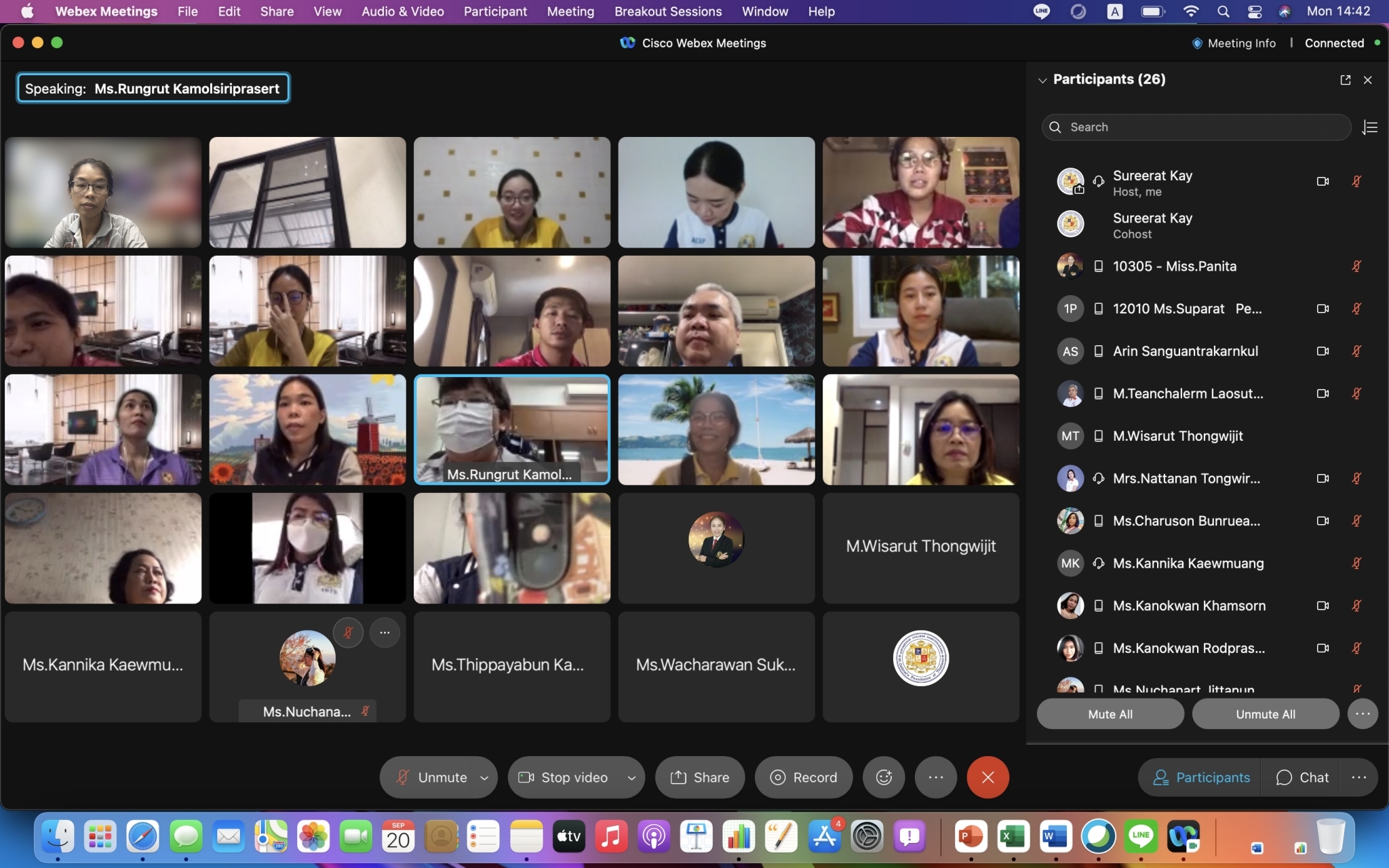
Task: Open Control Center in menu bar
Action: point(1254,12)
